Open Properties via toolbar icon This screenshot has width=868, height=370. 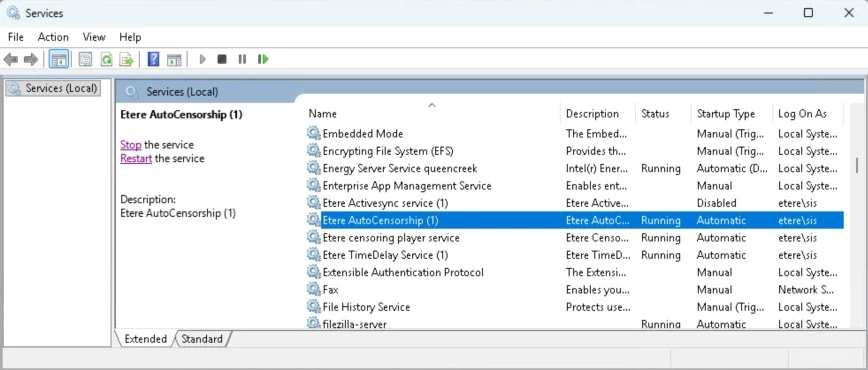tap(85, 59)
